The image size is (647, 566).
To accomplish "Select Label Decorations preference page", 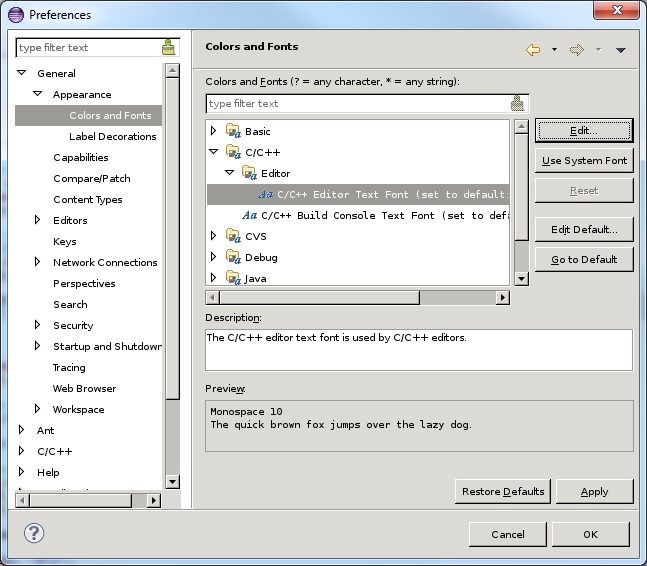I will point(112,136).
